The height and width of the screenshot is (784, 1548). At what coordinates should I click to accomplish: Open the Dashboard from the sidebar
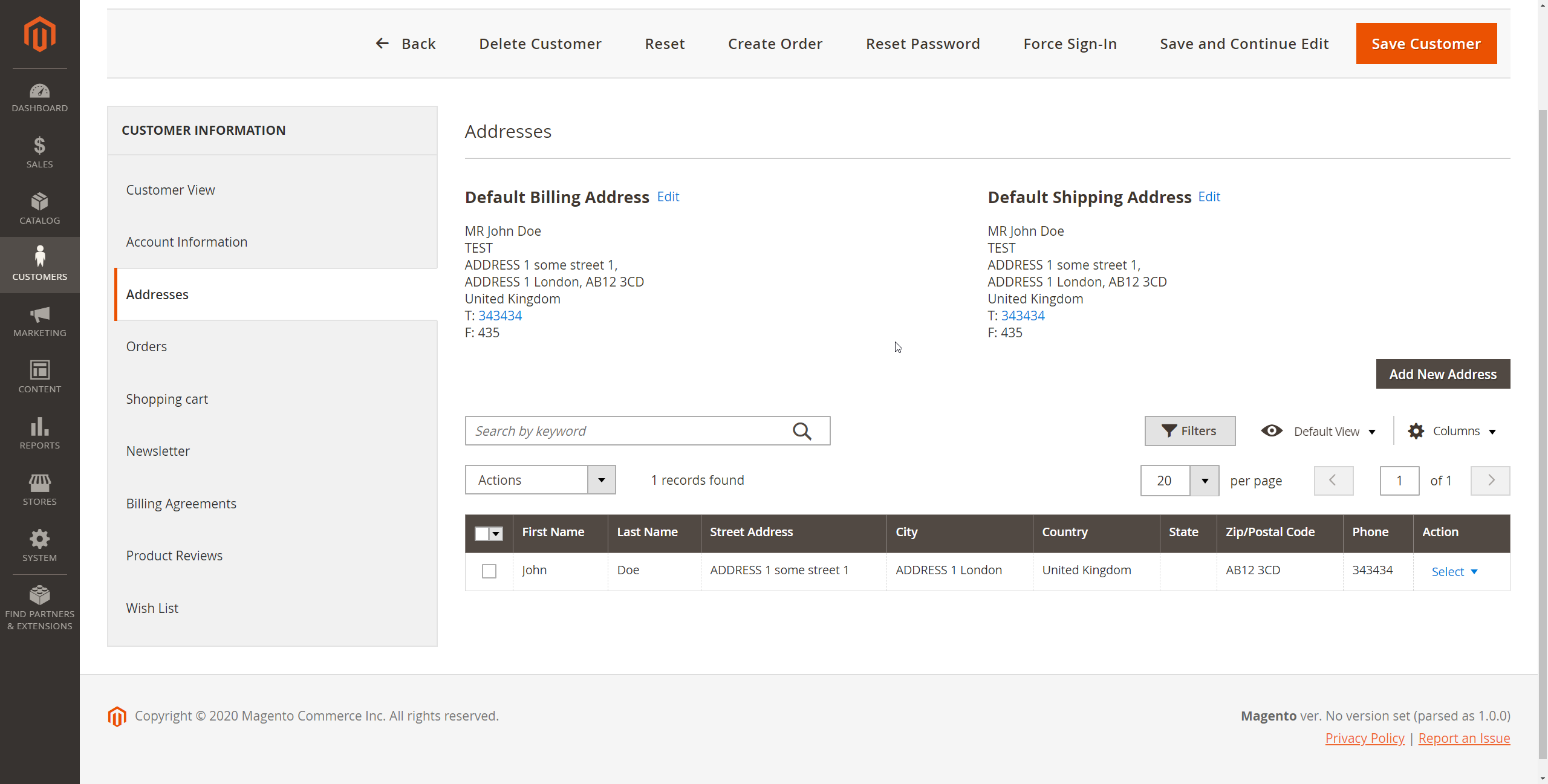39,91
